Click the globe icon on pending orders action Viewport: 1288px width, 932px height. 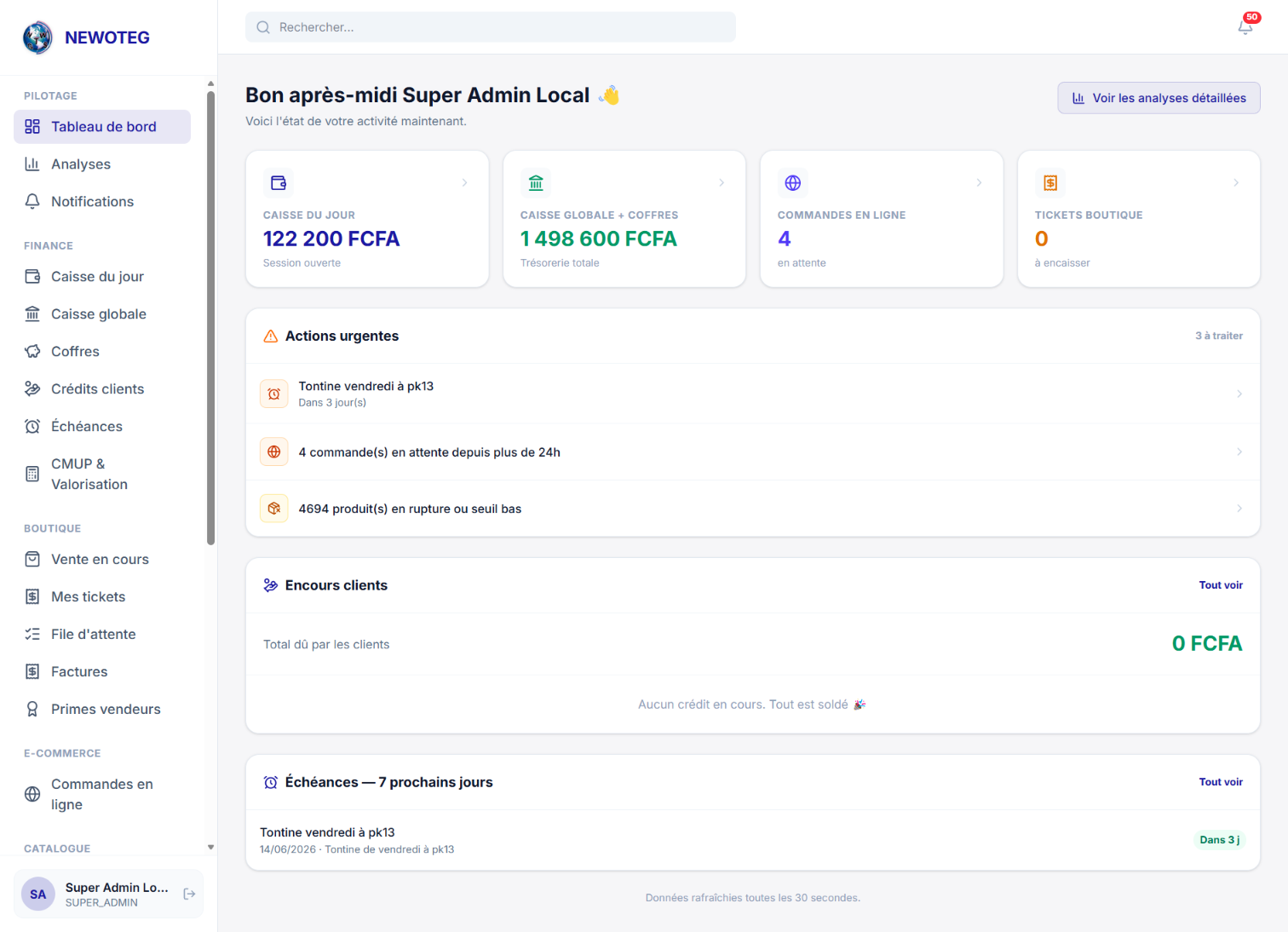(x=274, y=452)
